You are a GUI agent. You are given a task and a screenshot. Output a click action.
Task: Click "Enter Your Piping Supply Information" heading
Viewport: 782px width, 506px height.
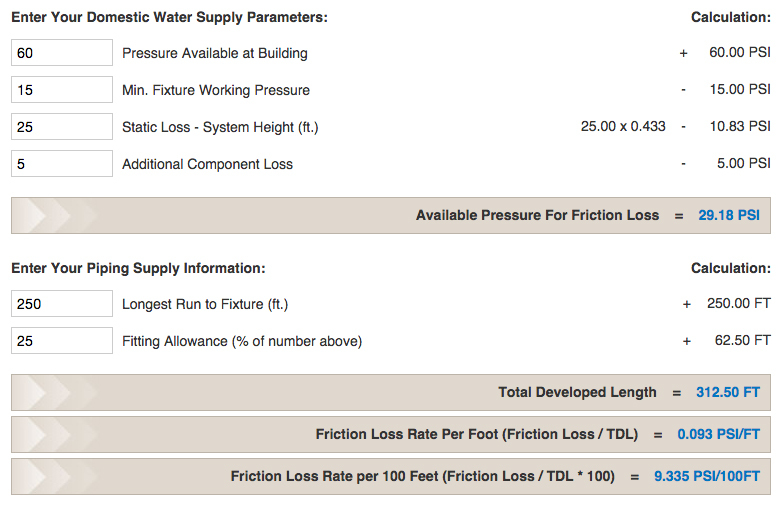pos(138,268)
